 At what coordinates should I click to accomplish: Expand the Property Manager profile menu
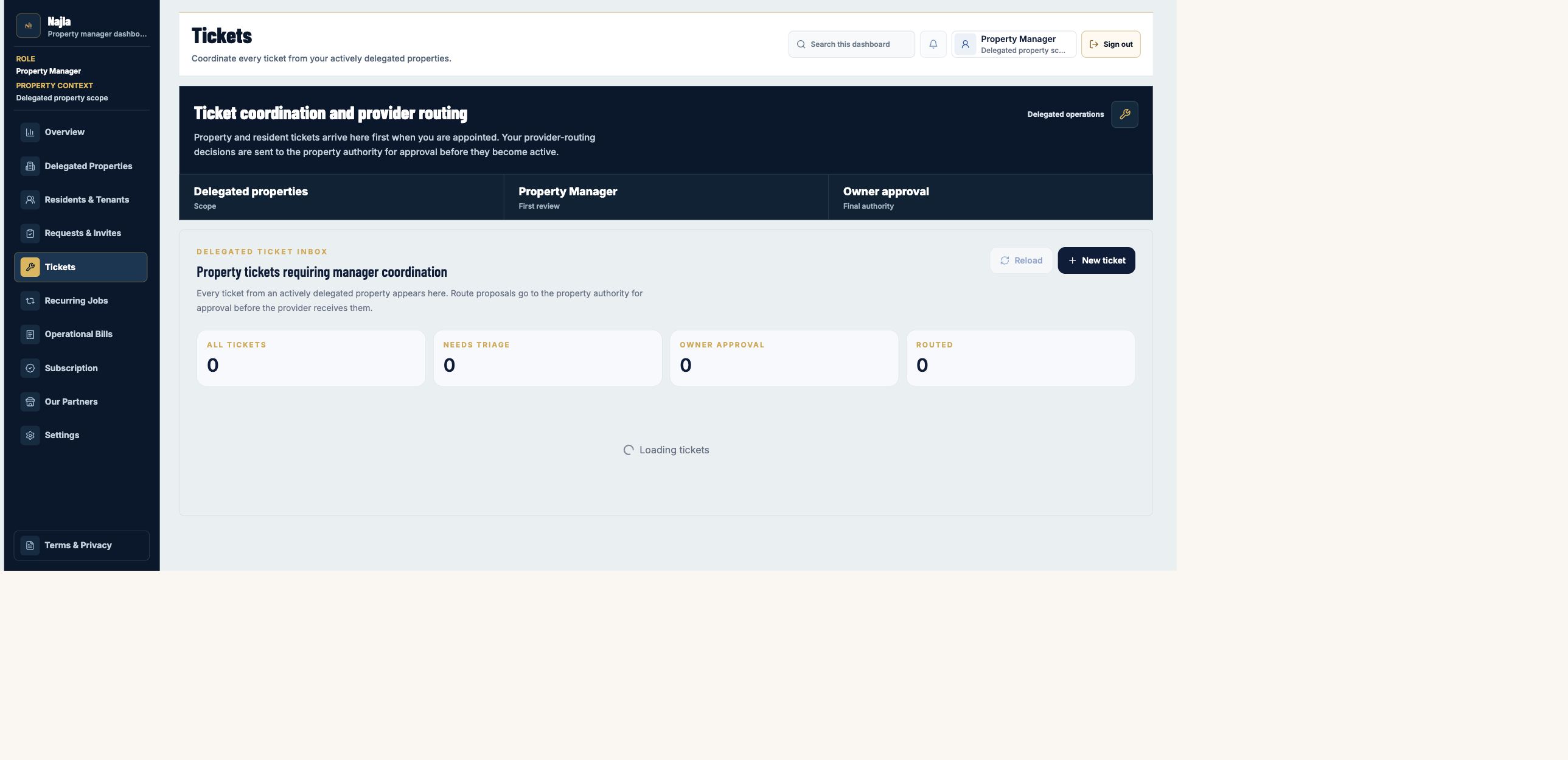[x=1014, y=44]
